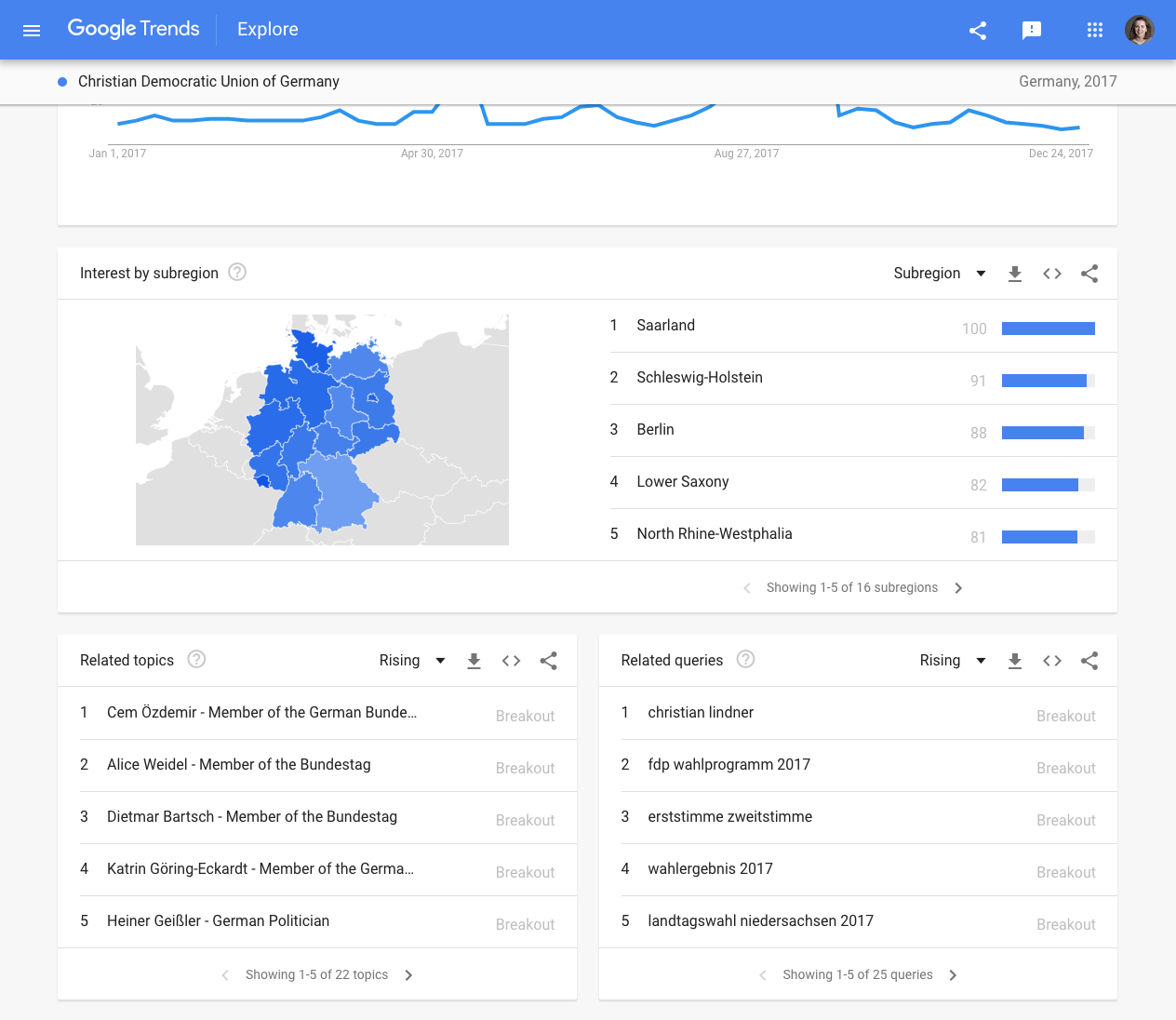The height and width of the screenshot is (1020, 1176).
Task: Click Saarland's interest bar
Action: (1049, 329)
